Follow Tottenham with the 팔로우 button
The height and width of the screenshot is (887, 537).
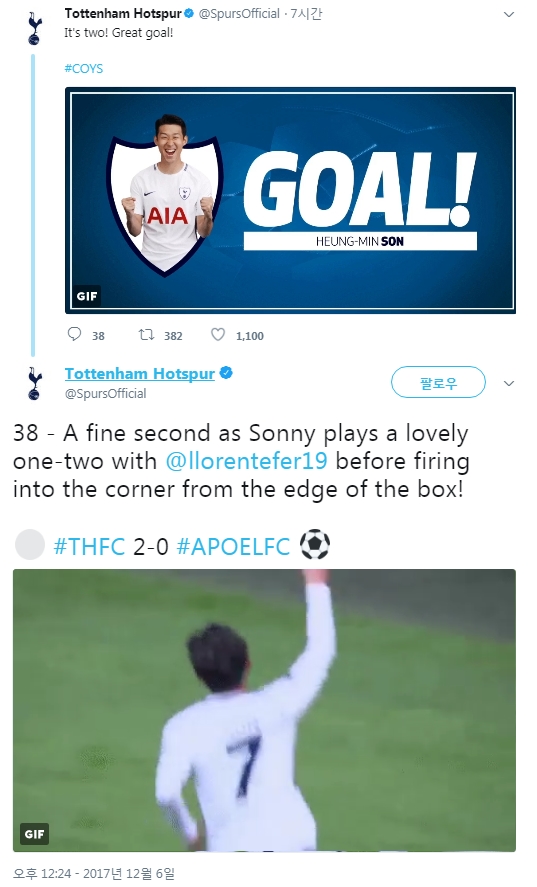(x=438, y=382)
